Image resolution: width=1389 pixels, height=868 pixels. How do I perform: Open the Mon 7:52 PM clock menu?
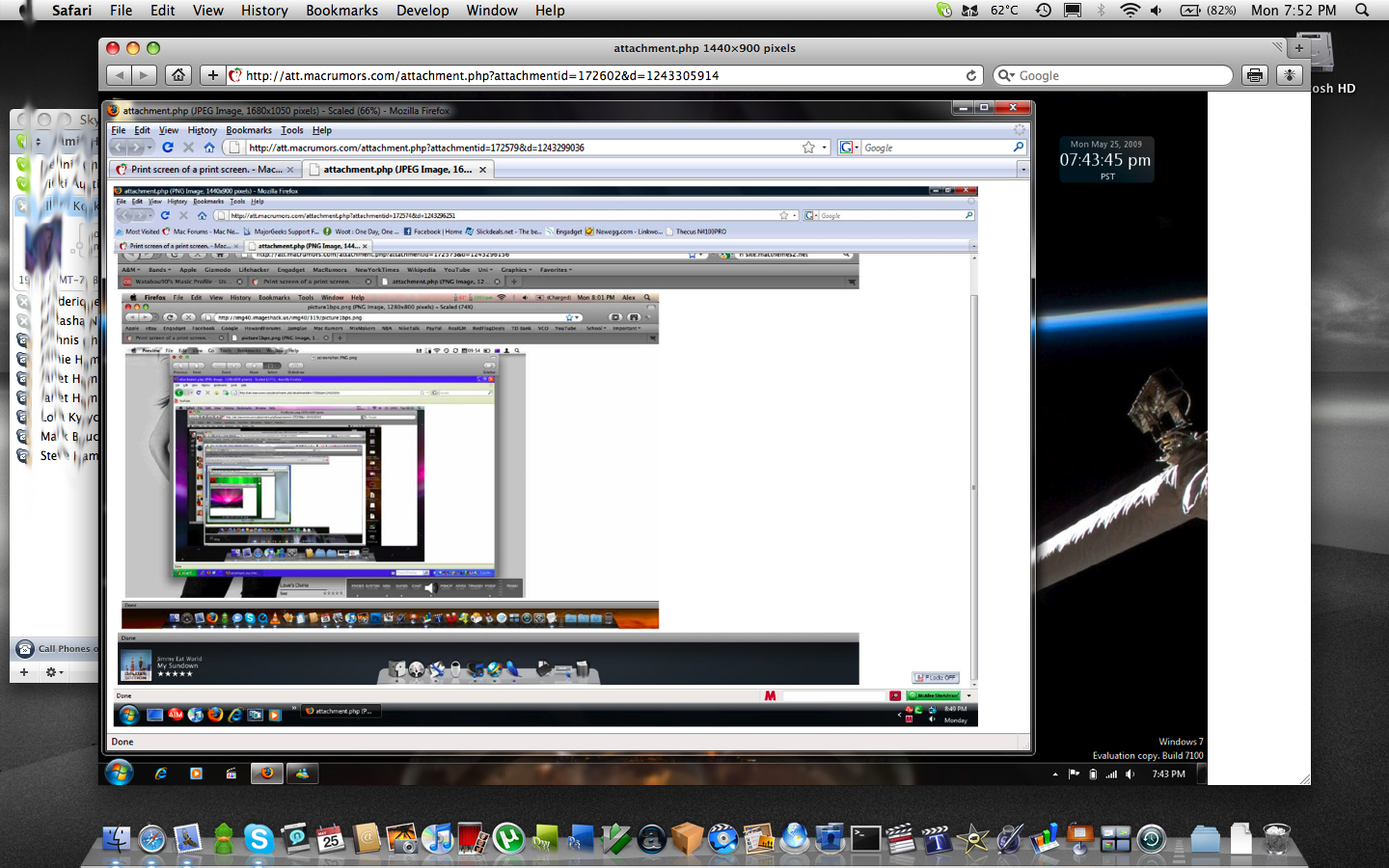click(x=1294, y=11)
